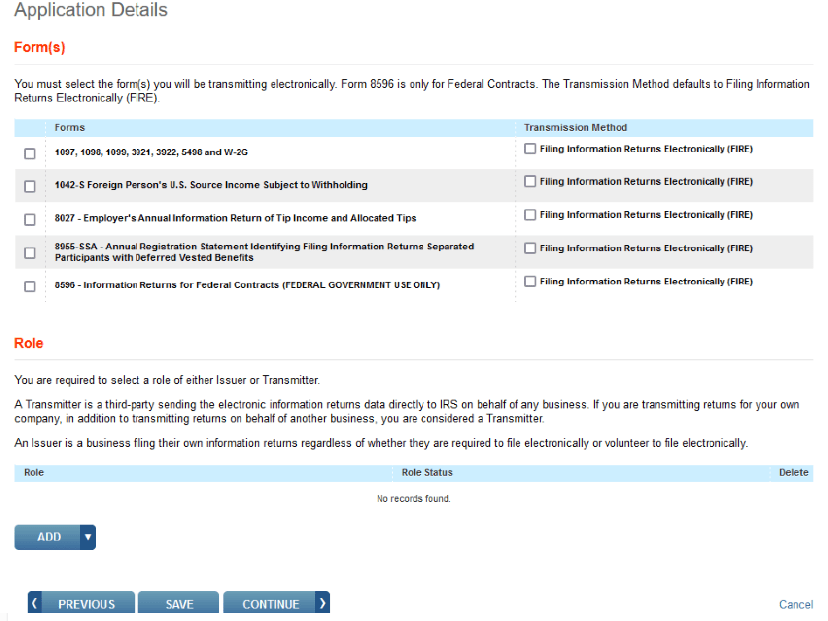Tick FIRE transmission method for form 8027
The height and width of the screenshot is (621, 828).
coord(531,215)
